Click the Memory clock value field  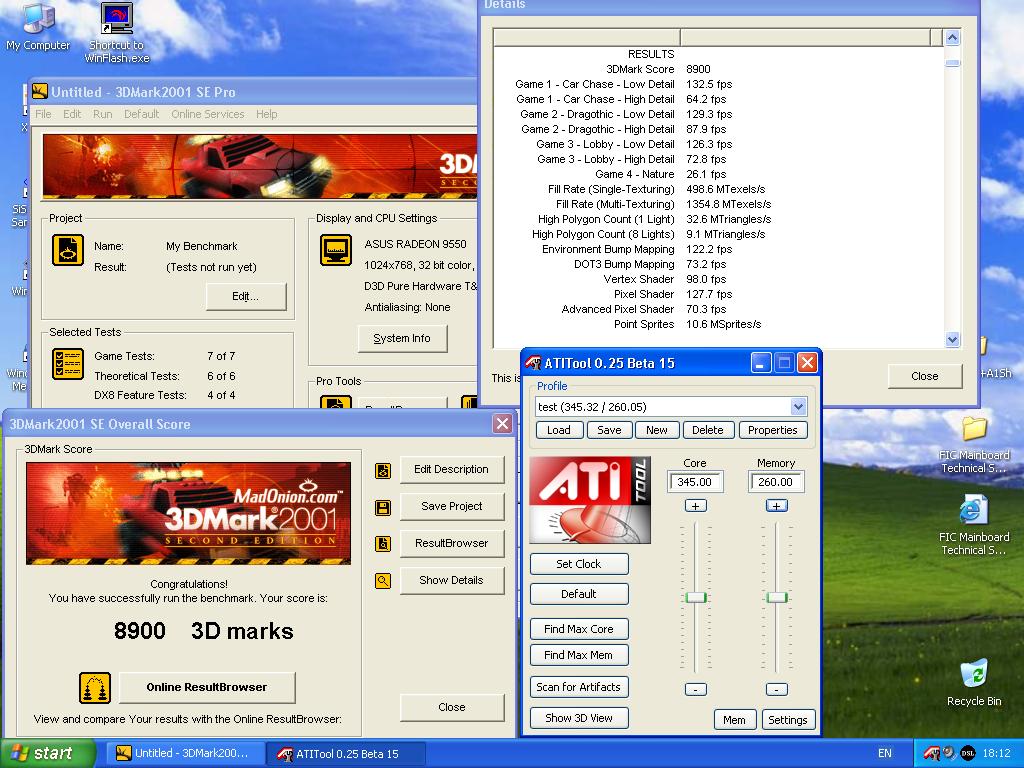[776, 482]
